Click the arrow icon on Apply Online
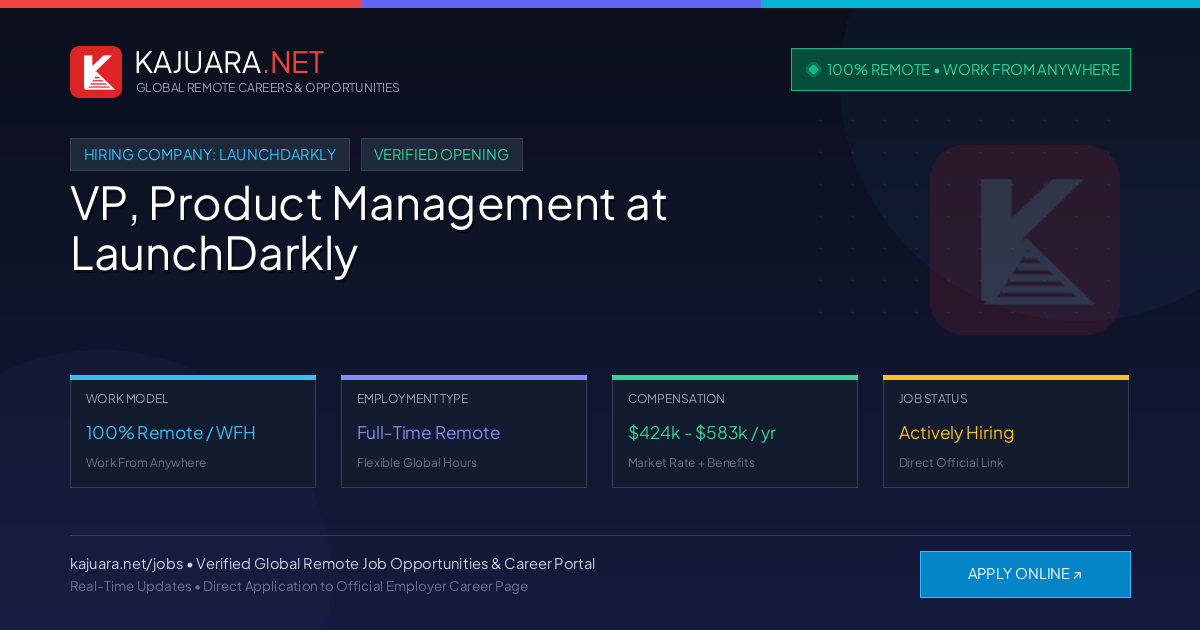 click(x=1077, y=575)
